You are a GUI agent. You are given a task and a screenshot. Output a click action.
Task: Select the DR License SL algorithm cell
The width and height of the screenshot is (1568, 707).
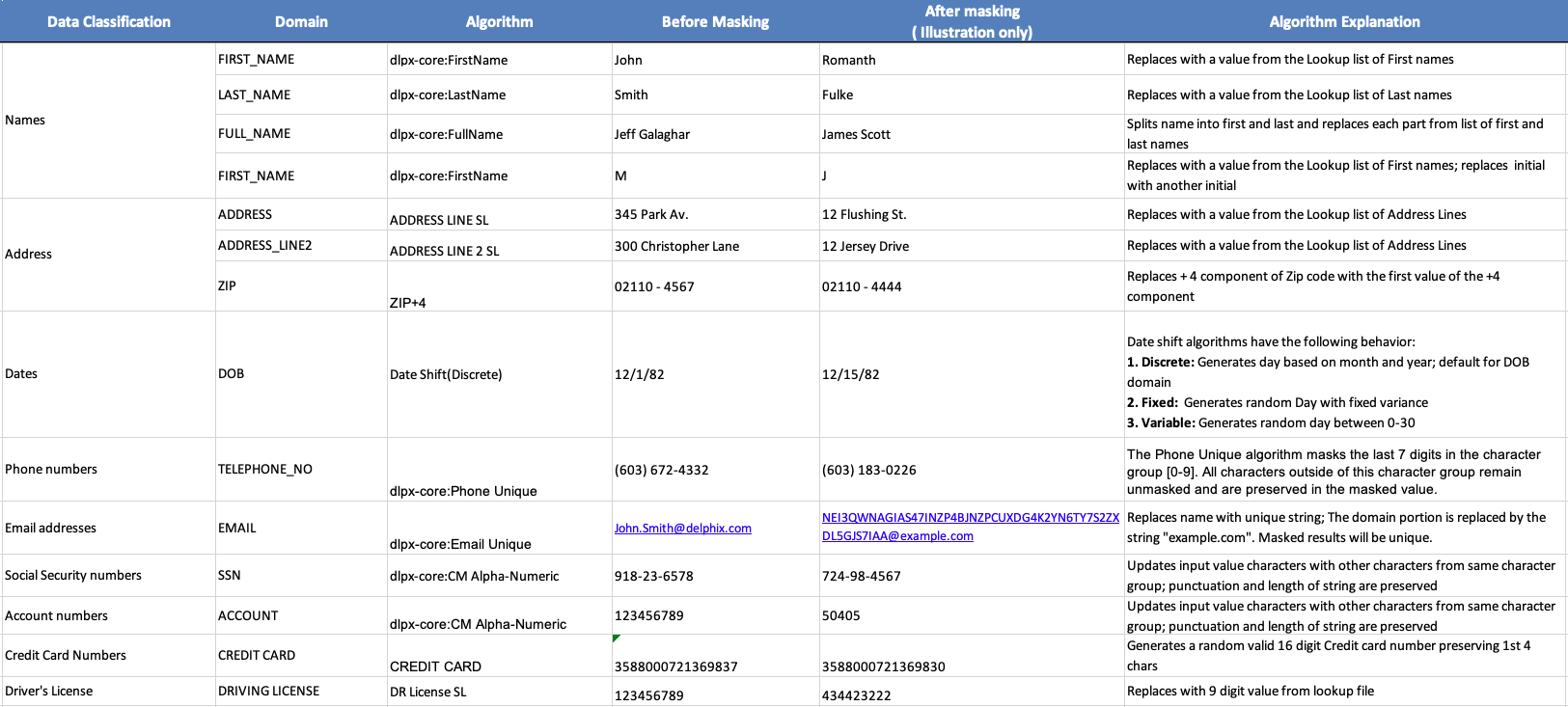point(427,692)
